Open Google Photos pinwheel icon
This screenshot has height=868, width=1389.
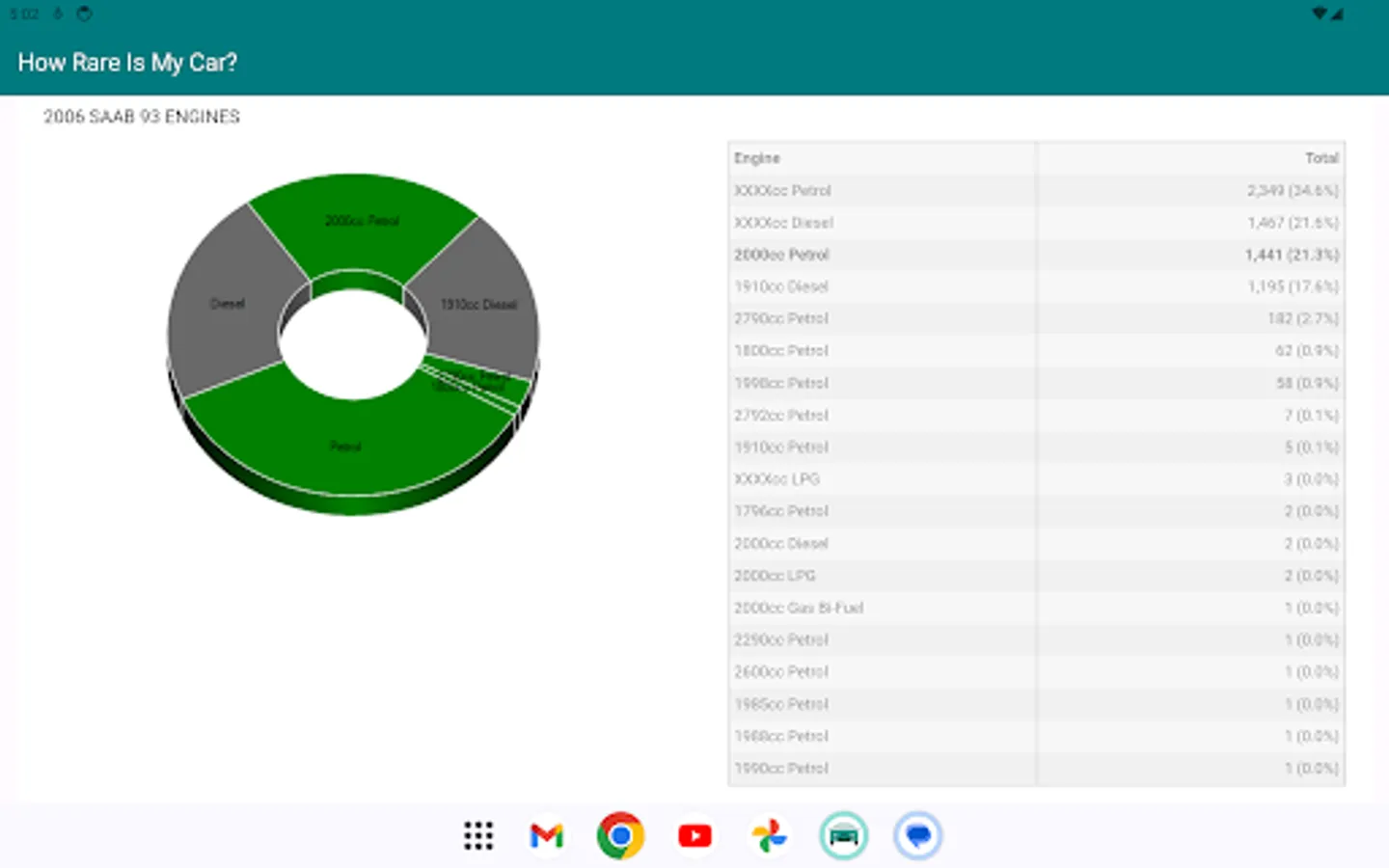click(x=769, y=835)
